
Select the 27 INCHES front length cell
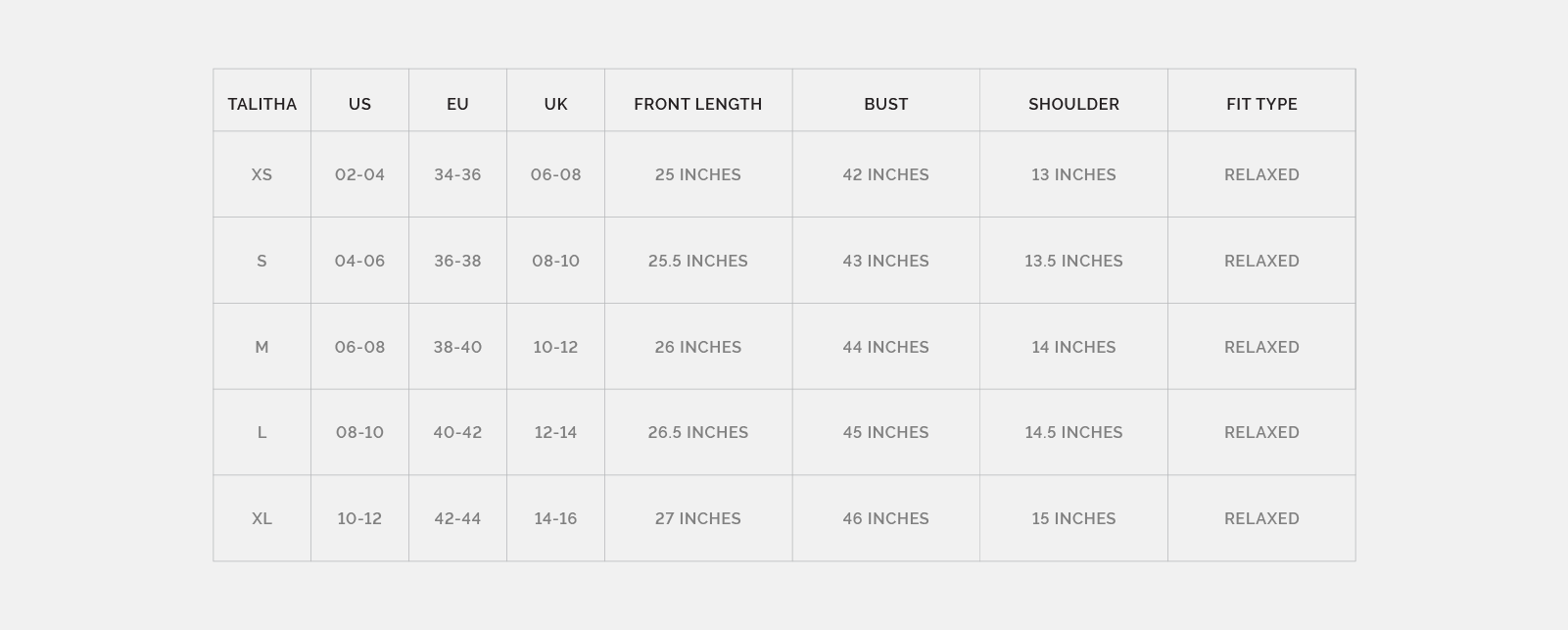pyautogui.click(x=697, y=518)
